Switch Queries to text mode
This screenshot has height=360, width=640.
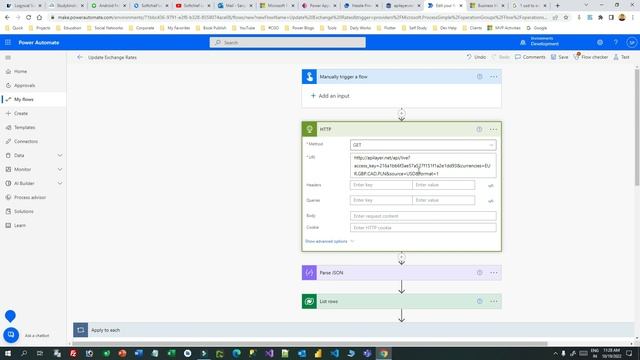click(x=491, y=201)
